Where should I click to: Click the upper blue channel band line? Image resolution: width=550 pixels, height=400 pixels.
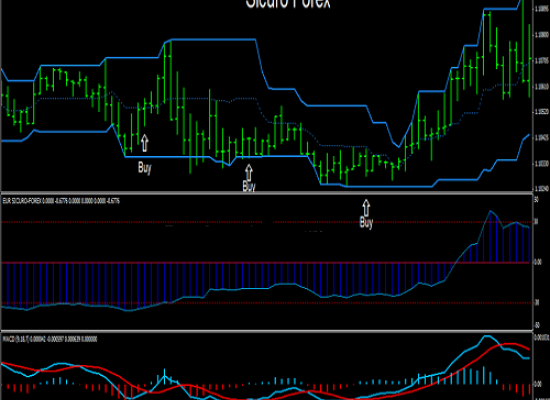coord(214,39)
